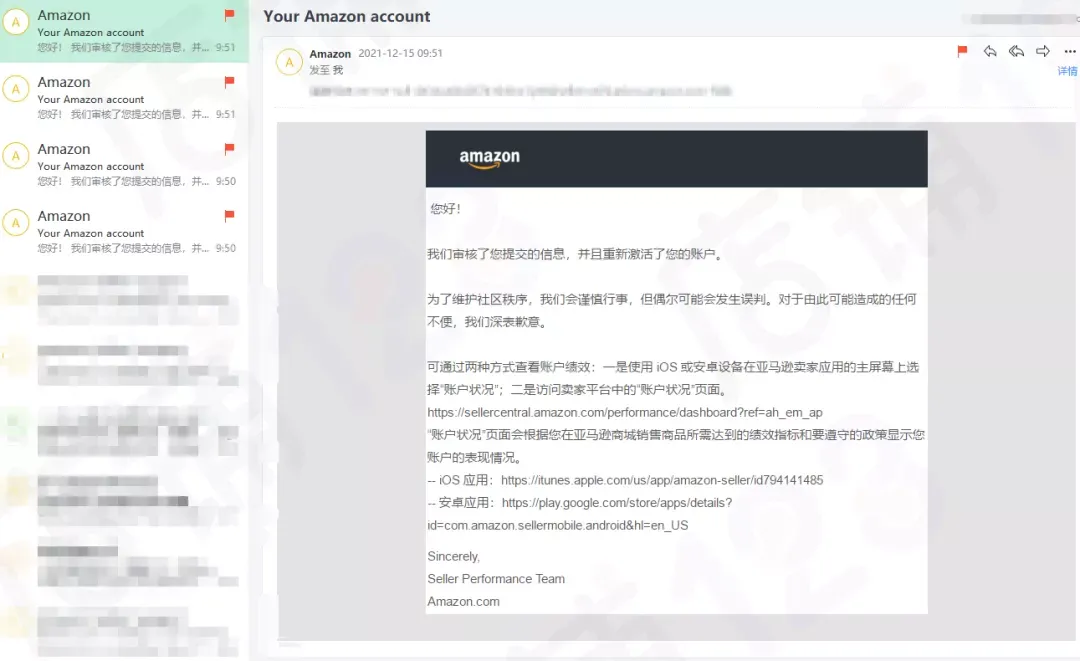The width and height of the screenshot is (1080, 661).
Task: Click the amazon logo in the email banner
Action: coord(490,158)
